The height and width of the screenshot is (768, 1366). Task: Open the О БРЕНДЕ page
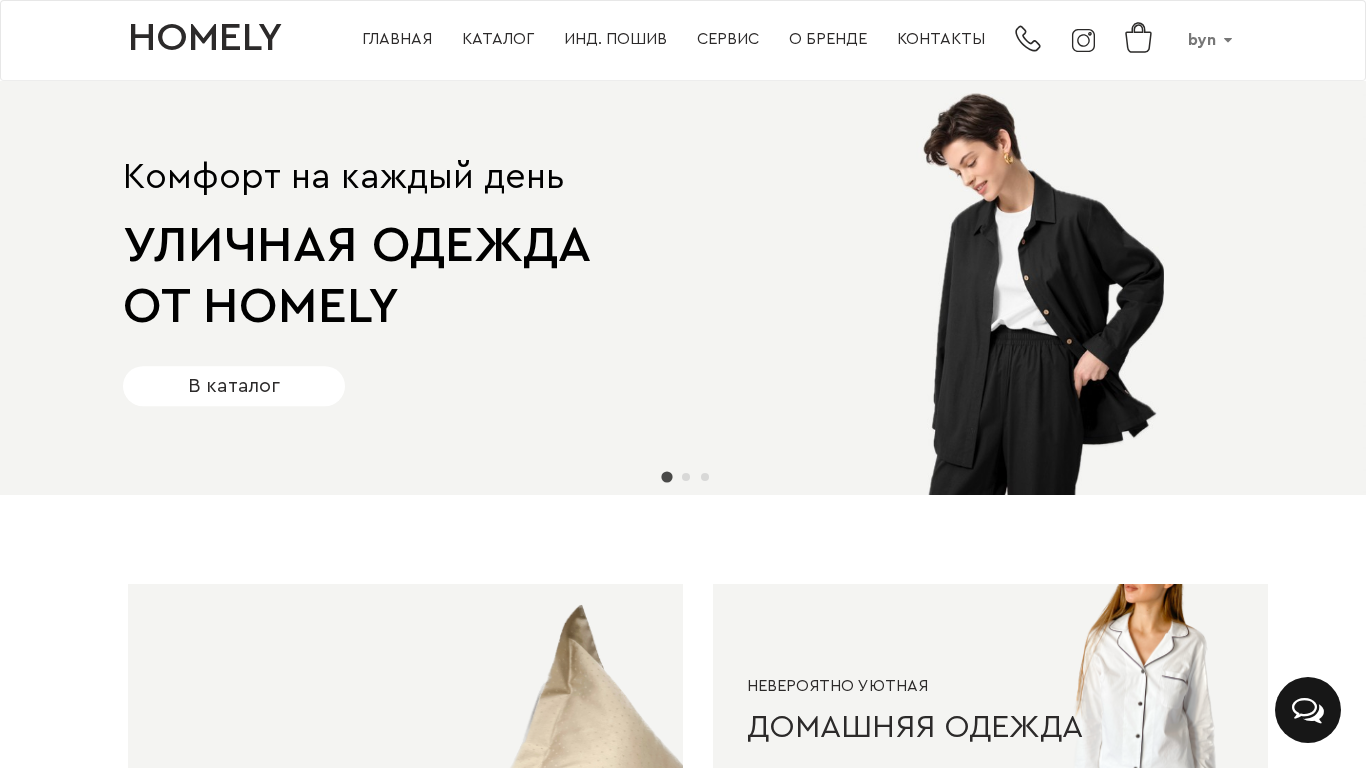click(x=828, y=39)
